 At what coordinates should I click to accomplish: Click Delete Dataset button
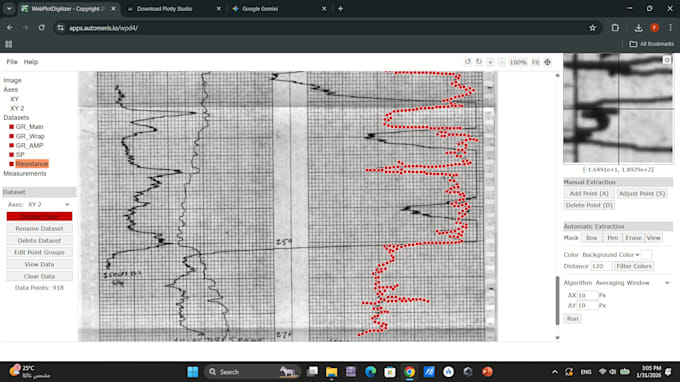39,240
